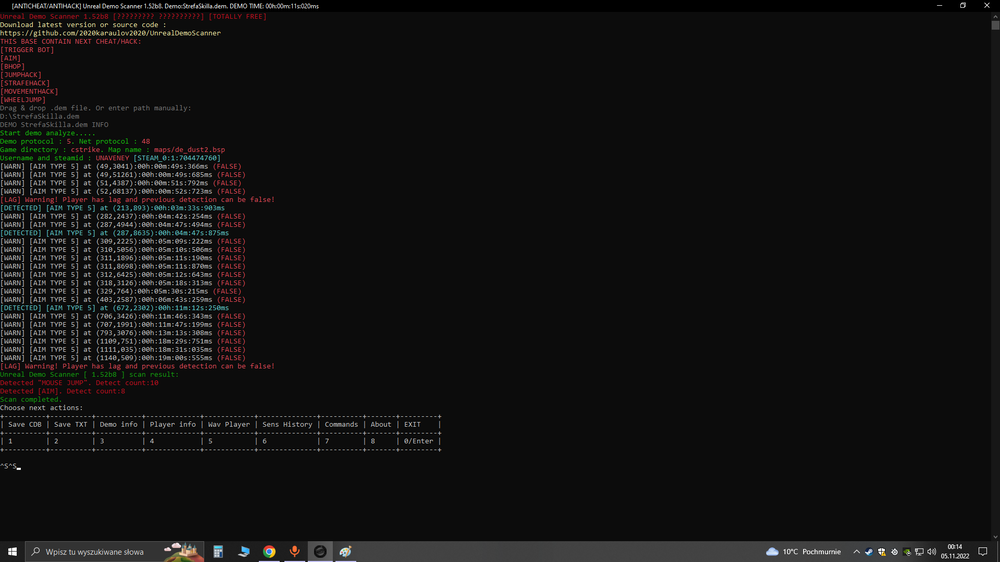The height and width of the screenshot is (562, 1000).
Task: Open the NVIDIA tray icon
Action: click(x=907, y=552)
